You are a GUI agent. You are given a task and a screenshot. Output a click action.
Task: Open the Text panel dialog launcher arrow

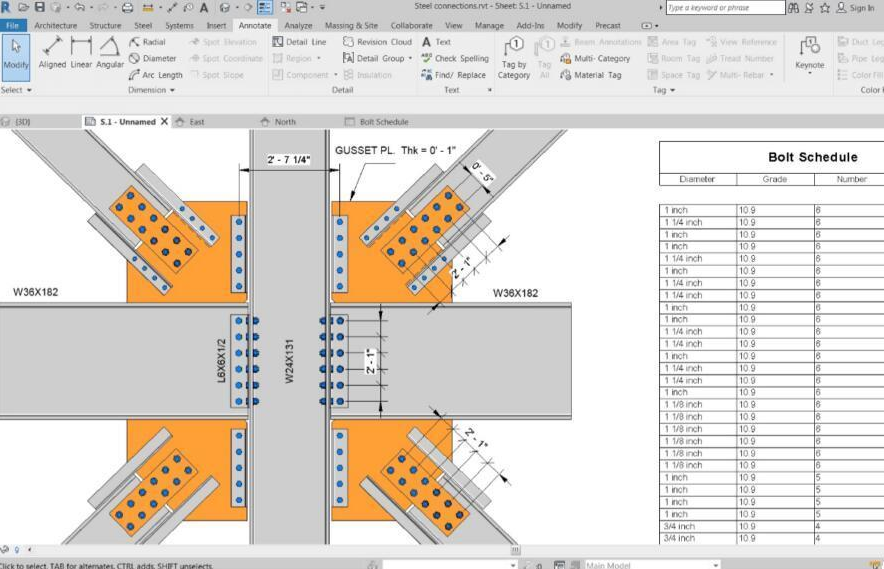489,90
